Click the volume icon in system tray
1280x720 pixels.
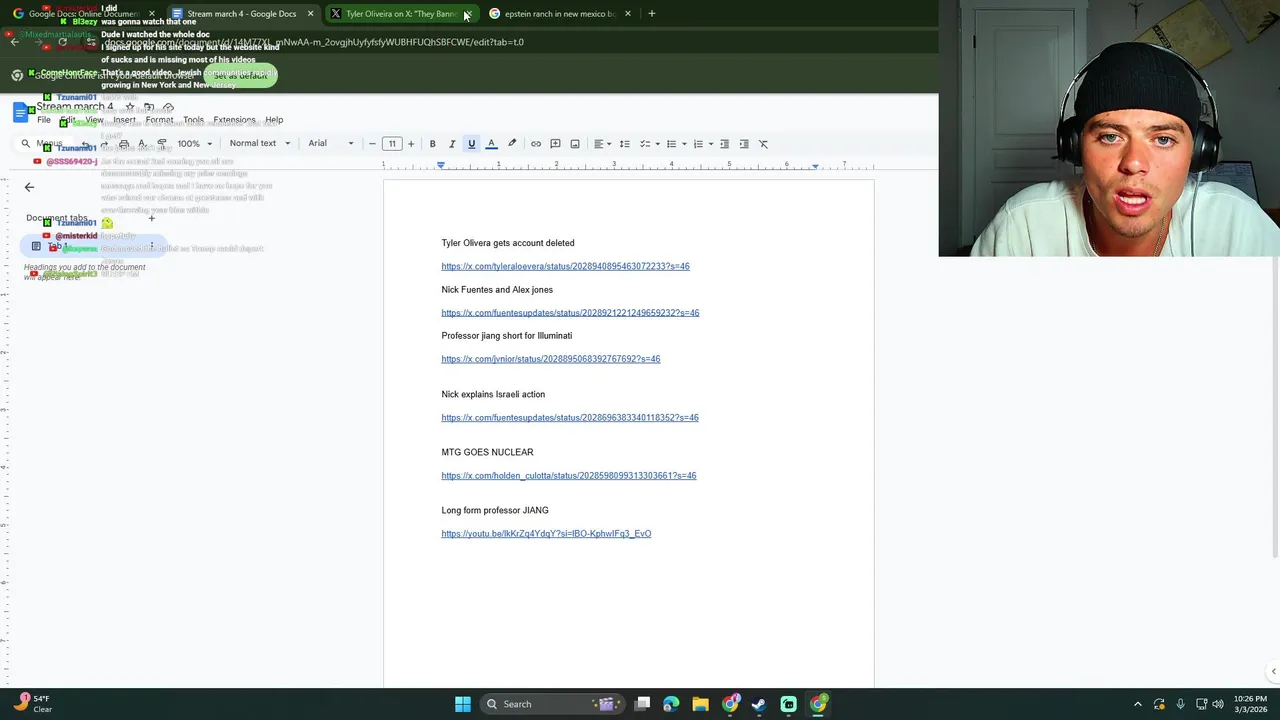pyautogui.click(x=1218, y=704)
